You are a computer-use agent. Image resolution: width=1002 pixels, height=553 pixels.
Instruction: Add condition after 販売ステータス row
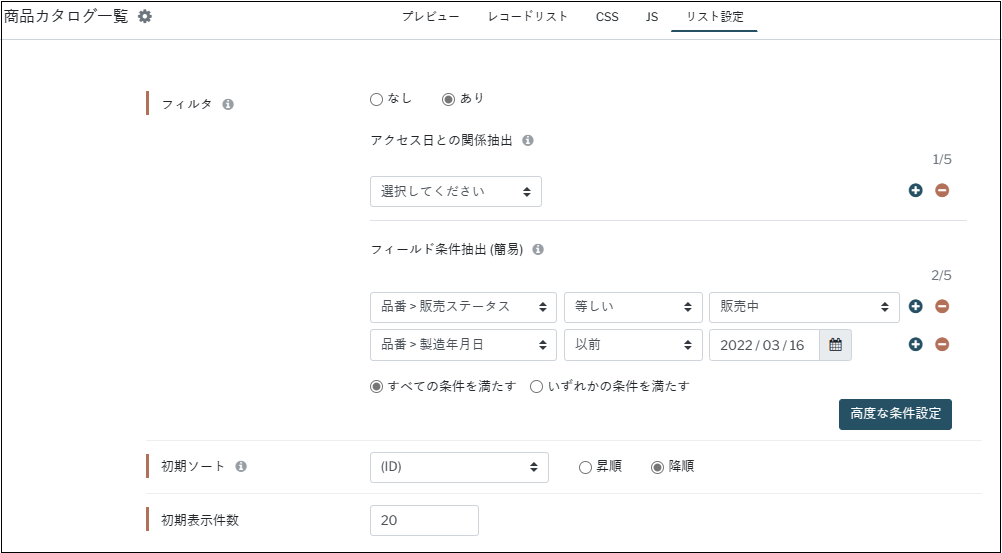click(916, 307)
